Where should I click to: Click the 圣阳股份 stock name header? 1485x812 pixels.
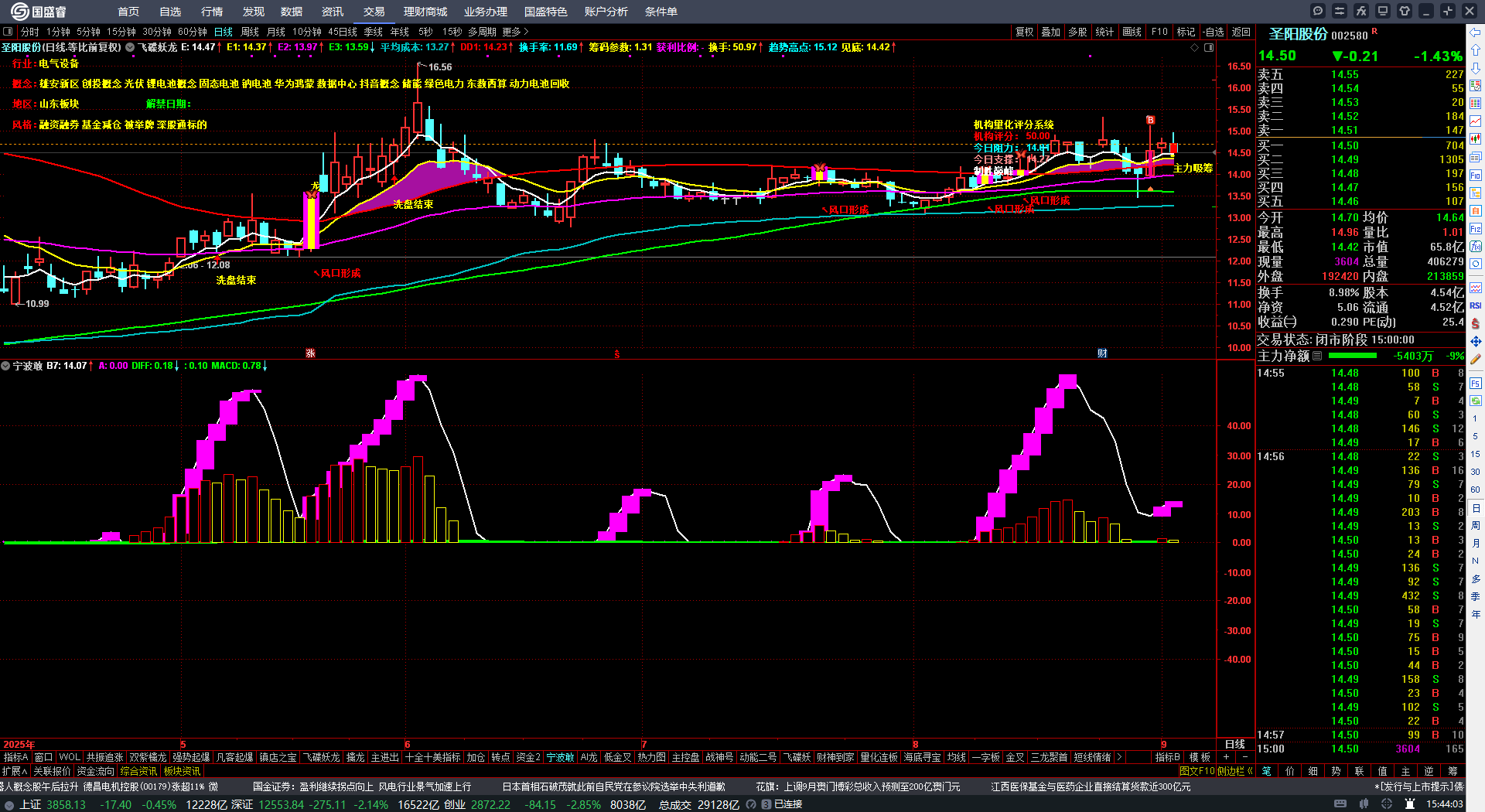[x=1298, y=34]
